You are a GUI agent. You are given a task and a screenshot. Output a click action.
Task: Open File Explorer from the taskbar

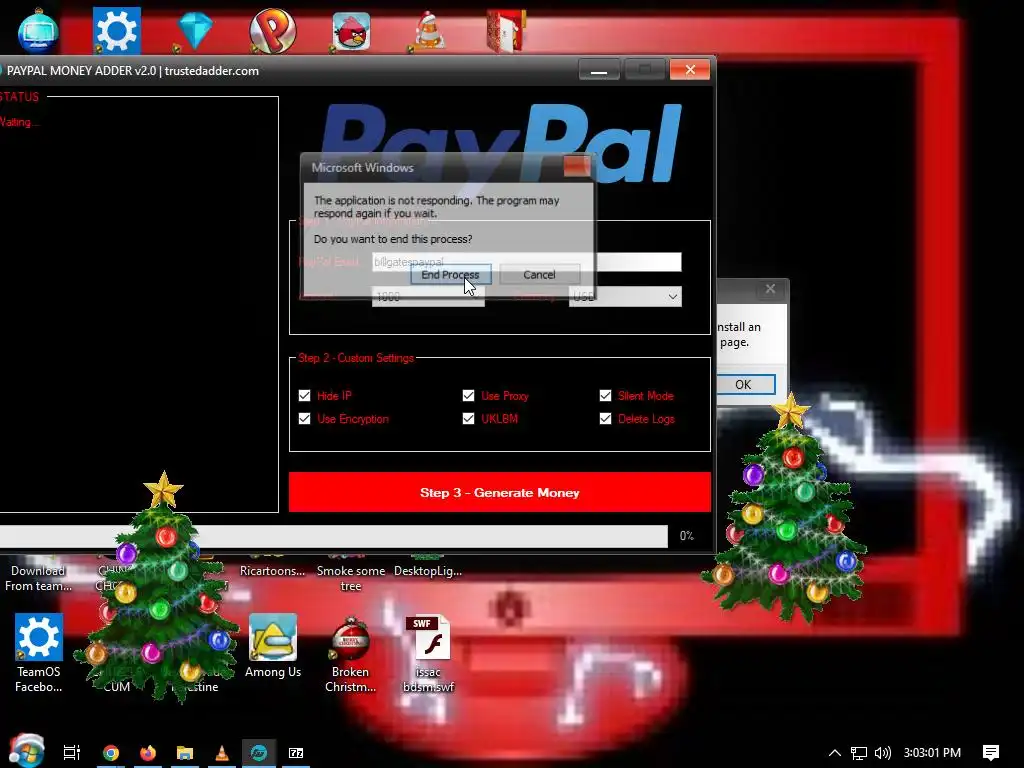[185, 753]
